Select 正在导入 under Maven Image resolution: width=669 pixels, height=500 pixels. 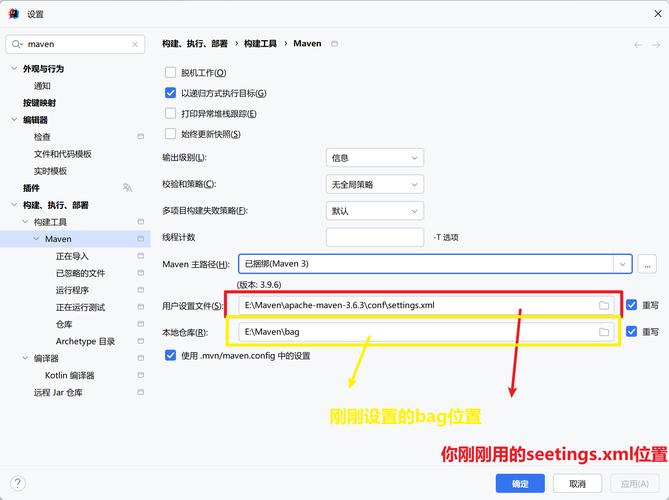pos(72,256)
